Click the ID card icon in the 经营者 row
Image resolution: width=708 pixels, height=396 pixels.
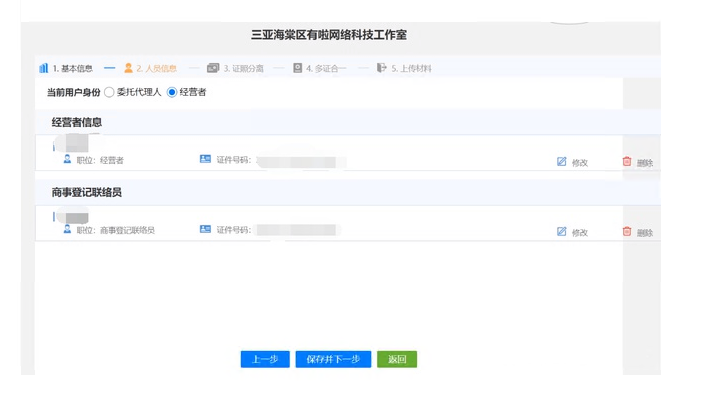(x=205, y=159)
